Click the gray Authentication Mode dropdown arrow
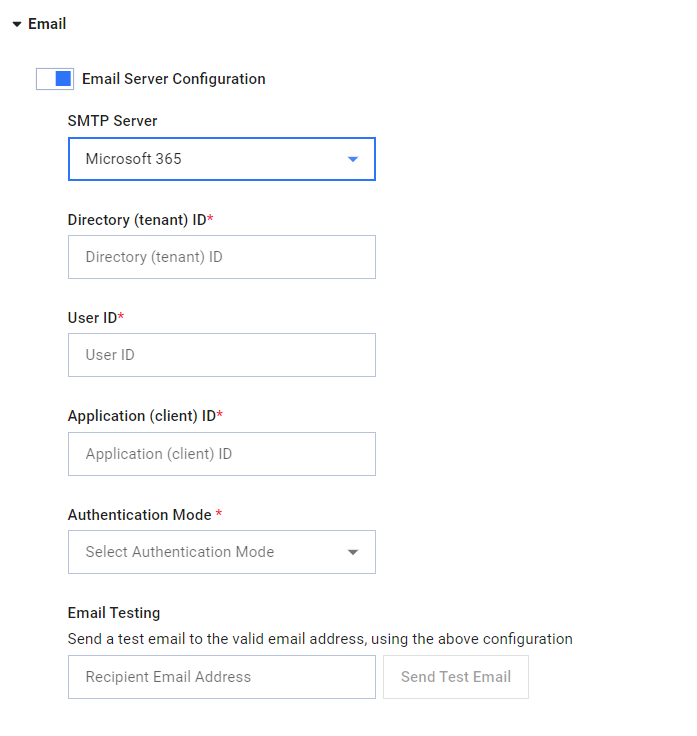 [x=352, y=552]
